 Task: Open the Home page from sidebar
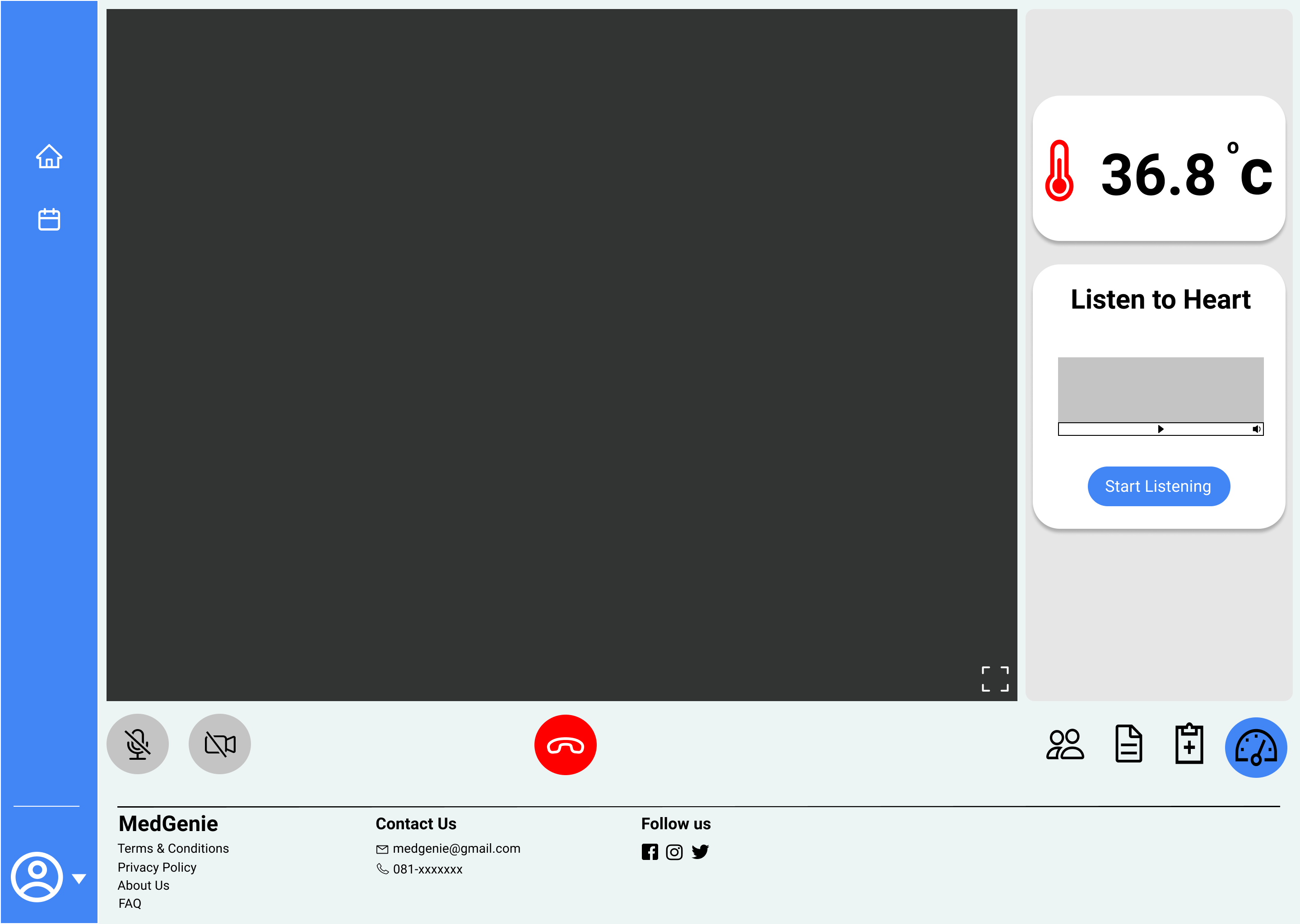(49, 157)
